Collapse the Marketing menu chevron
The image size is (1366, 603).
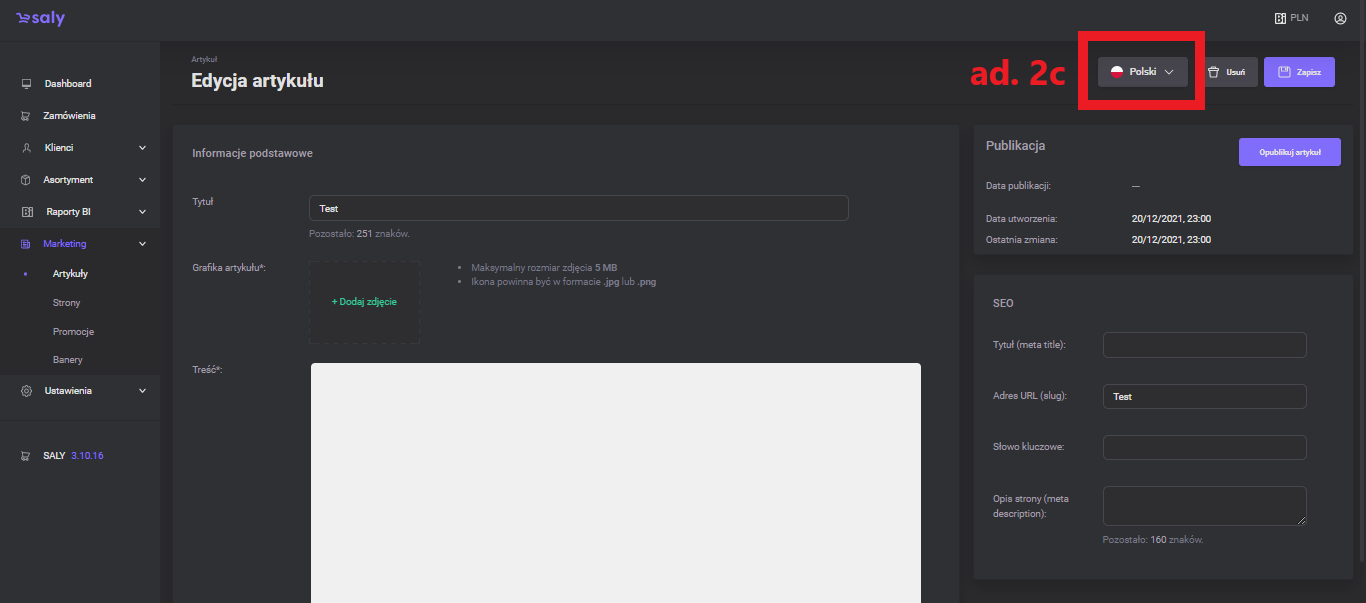tap(142, 244)
